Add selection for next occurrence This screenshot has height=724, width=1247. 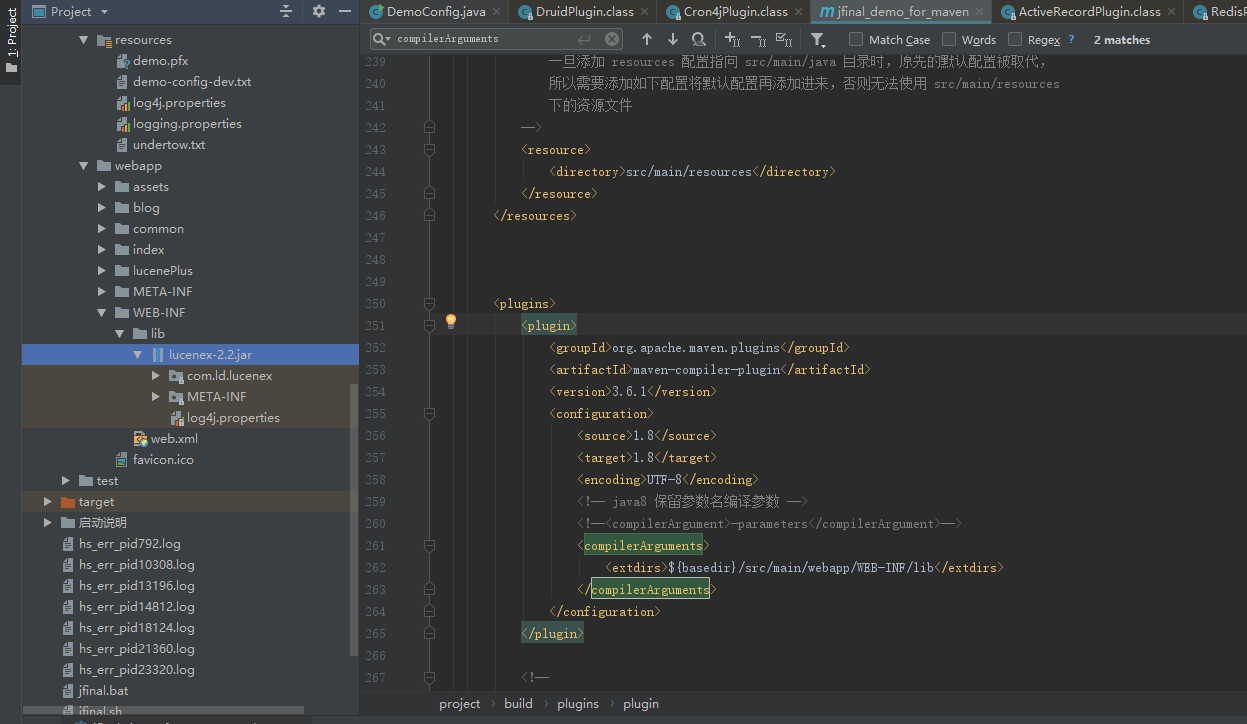[x=732, y=40]
